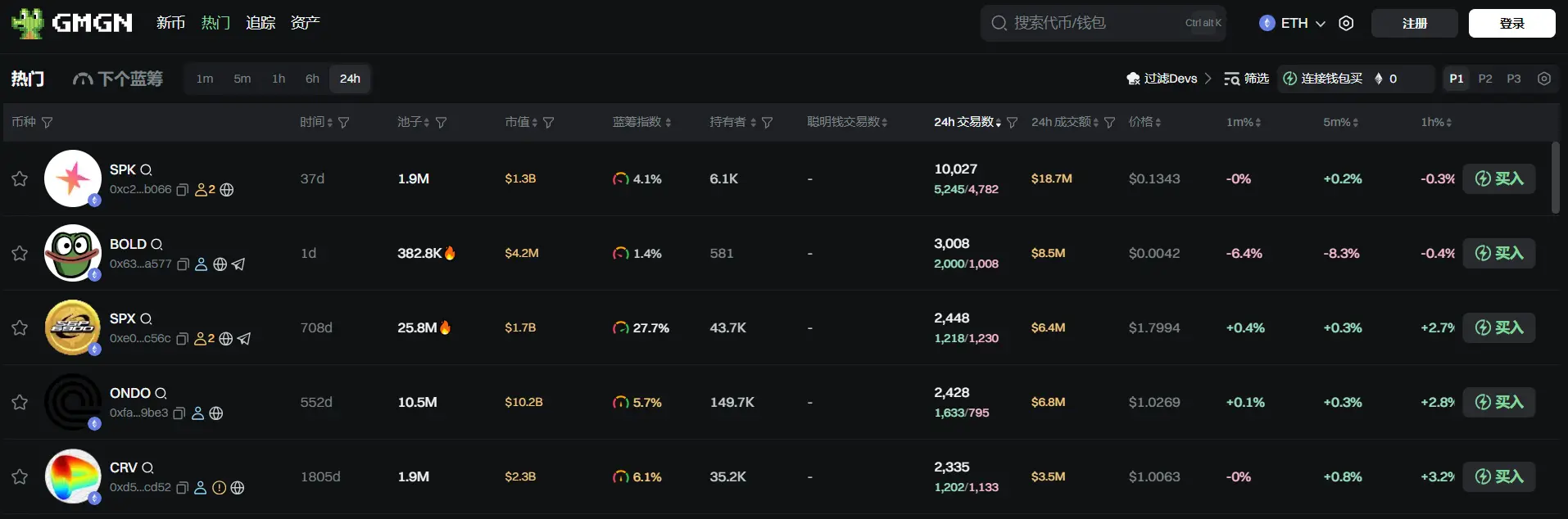
Task: Open the ETH chain dropdown
Action: coord(1292,23)
